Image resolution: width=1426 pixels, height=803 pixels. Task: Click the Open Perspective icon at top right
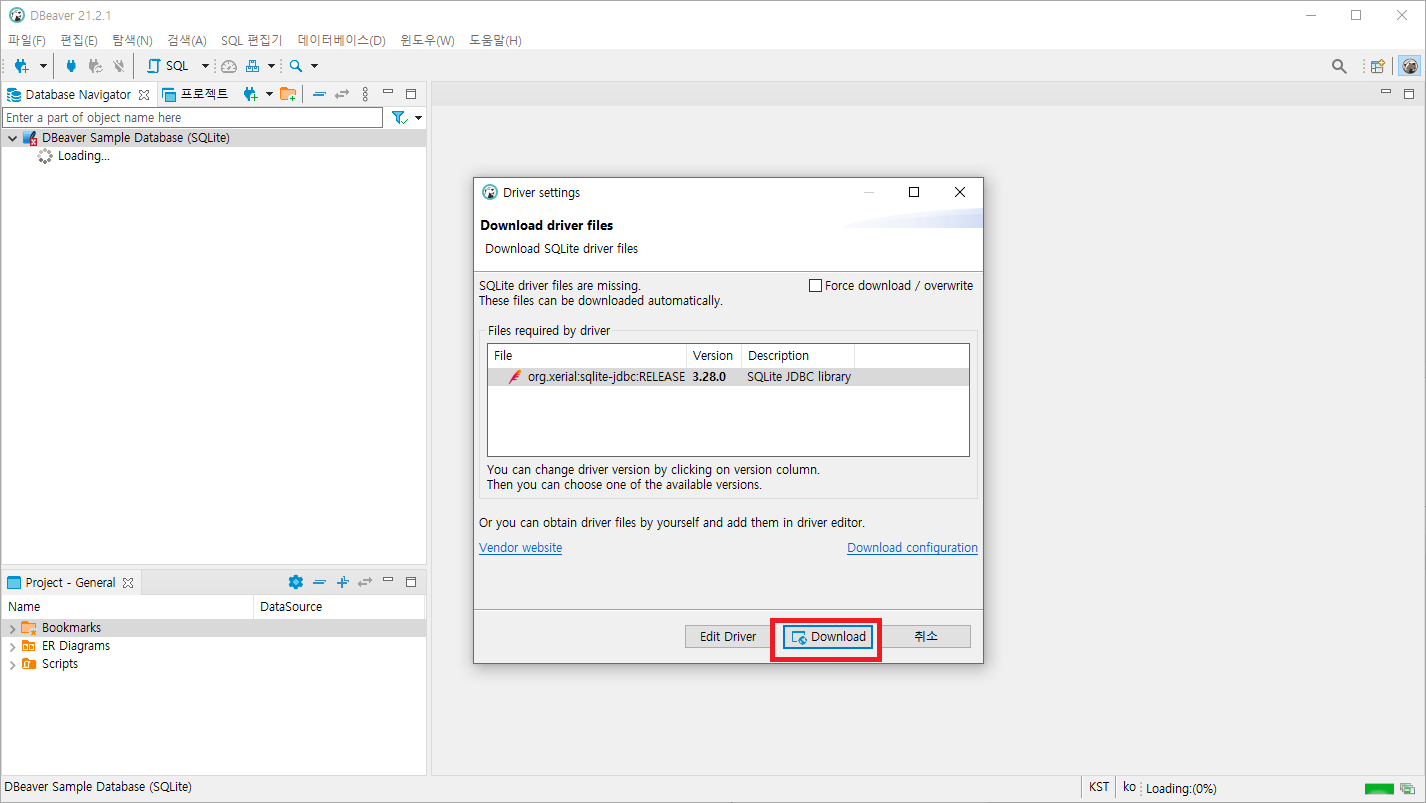tap(1378, 66)
